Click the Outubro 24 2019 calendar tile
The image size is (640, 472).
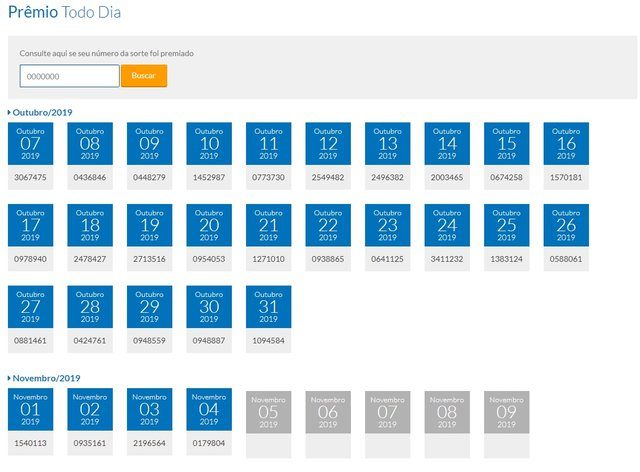[x=447, y=226]
